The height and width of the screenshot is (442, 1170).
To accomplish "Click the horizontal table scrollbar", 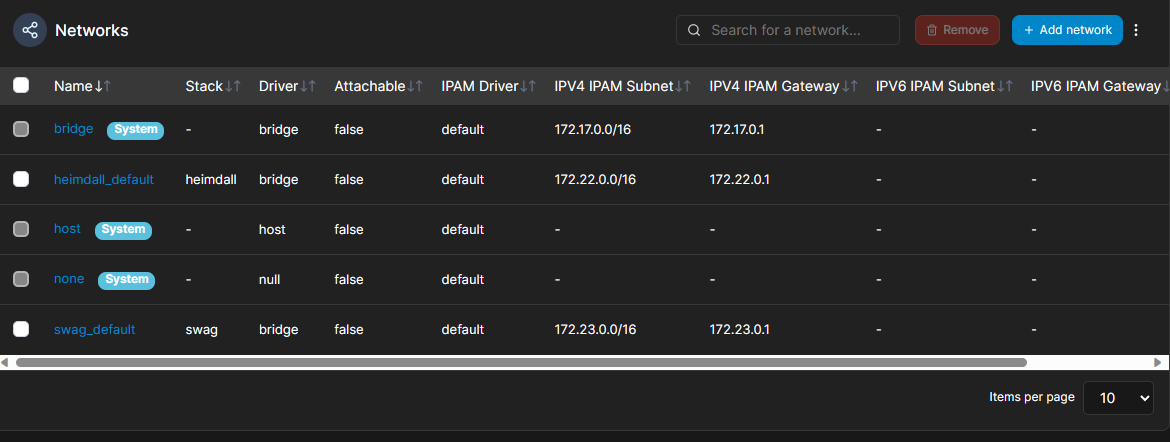I will (x=520, y=362).
